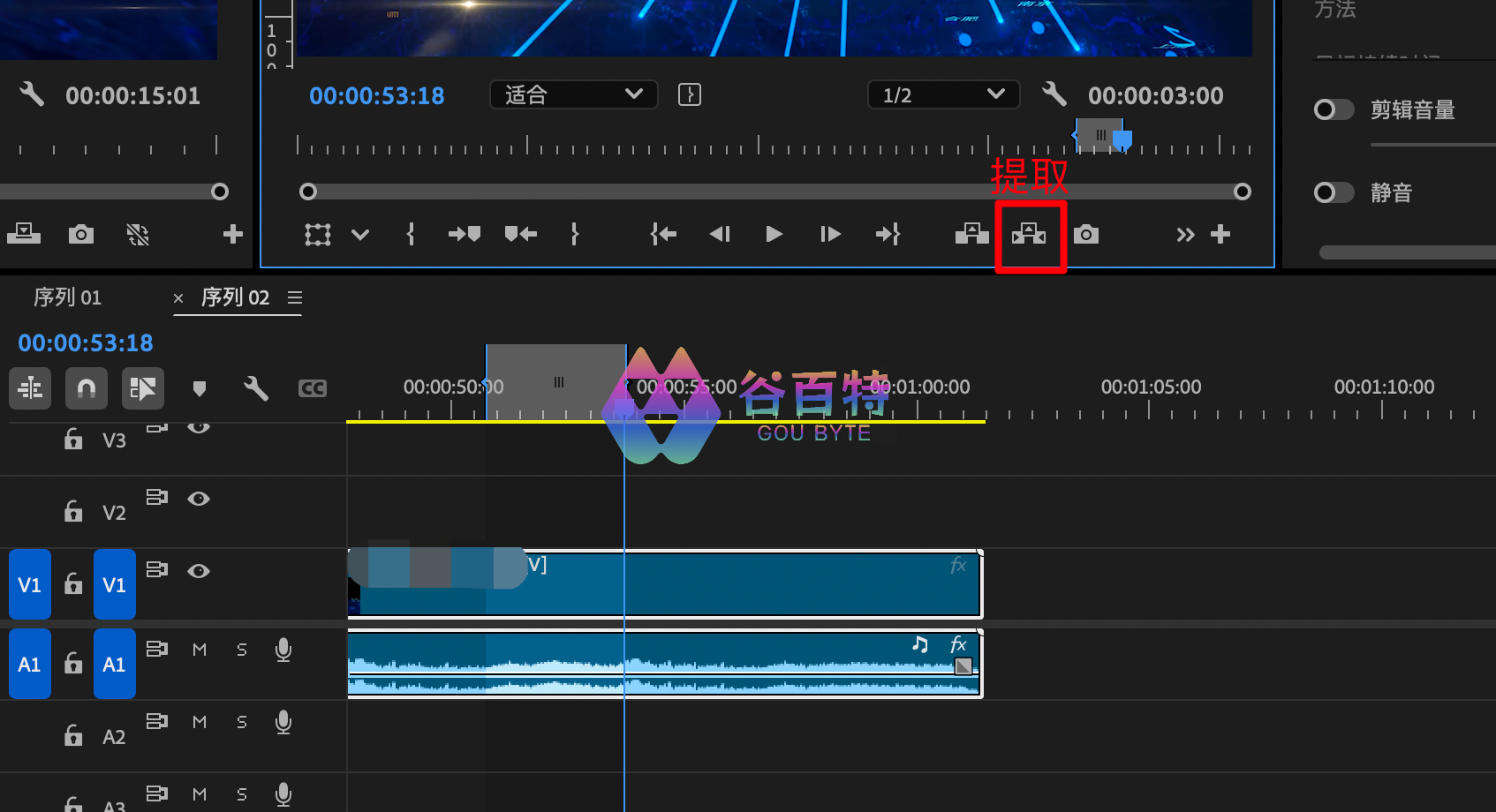This screenshot has width=1496, height=812.
Task: Click the Extract button in program monitor
Action: [x=1029, y=234]
